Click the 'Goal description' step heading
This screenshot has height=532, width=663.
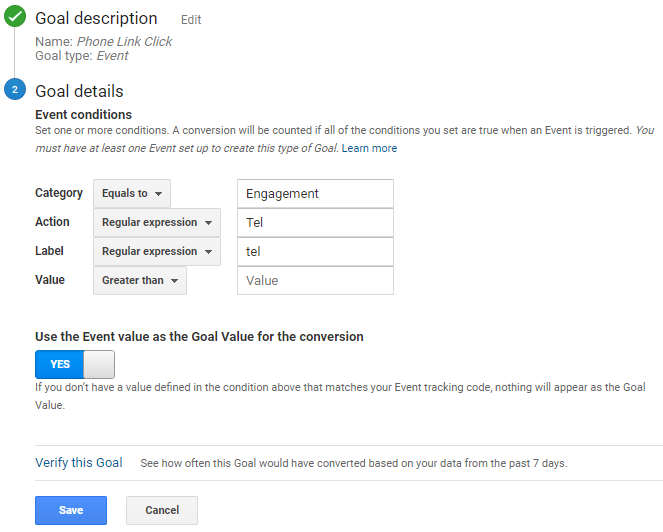click(x=96, y=19)
